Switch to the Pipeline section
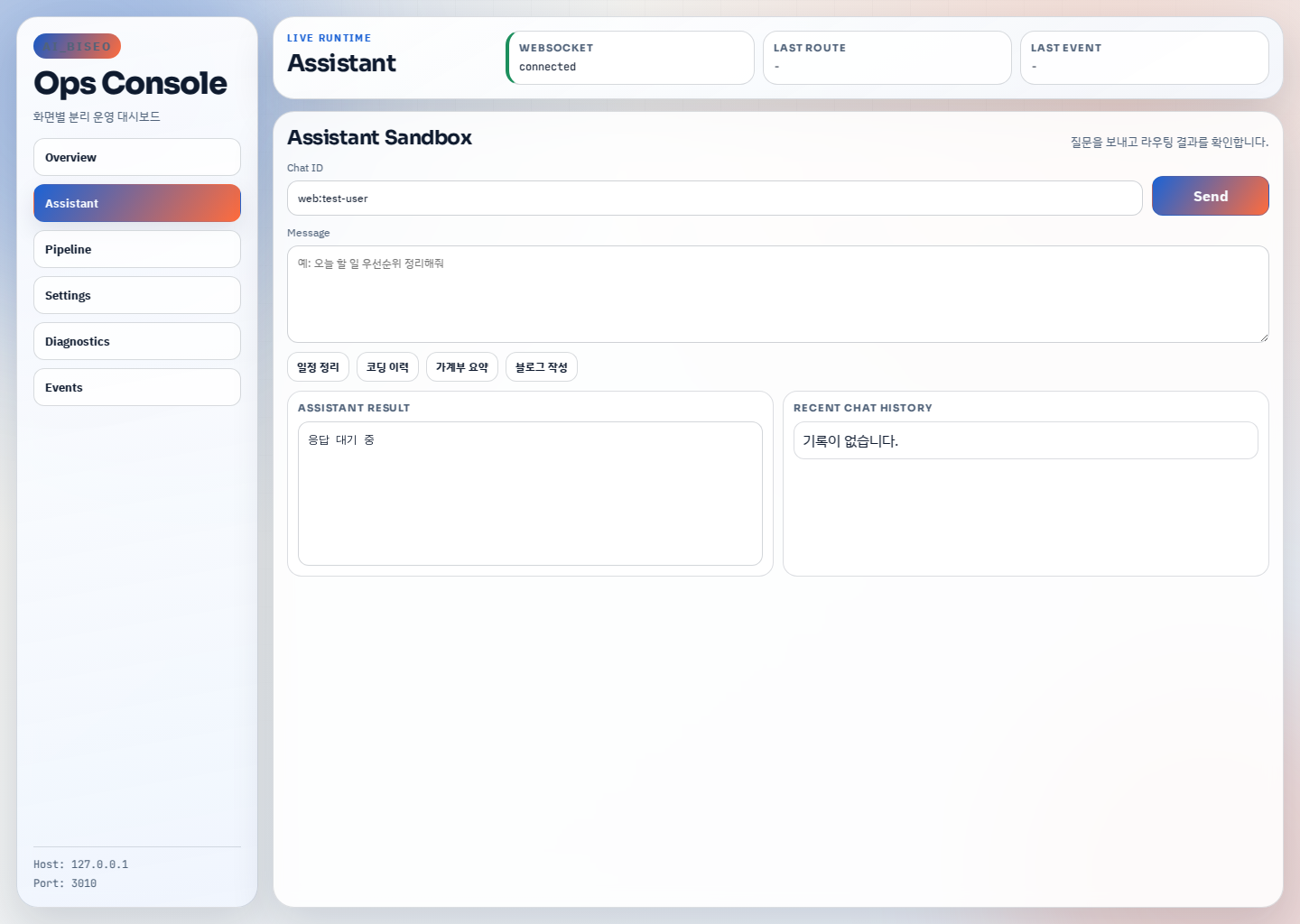 click(x=136, y=249)
